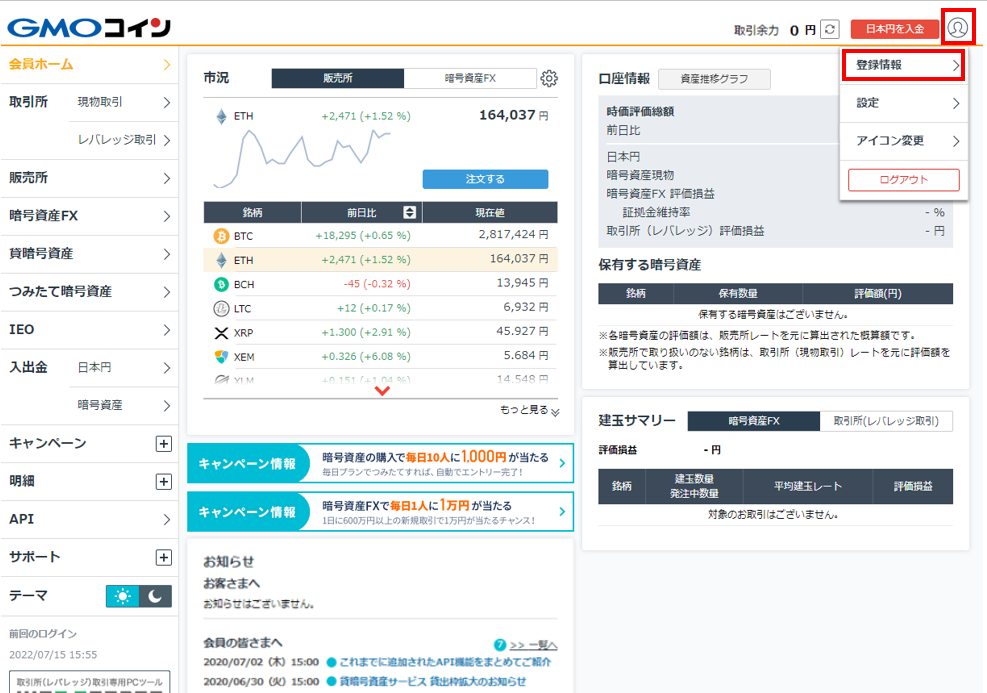
Task: Expand キャンペーン plus icon
Action: pos(164,444)
